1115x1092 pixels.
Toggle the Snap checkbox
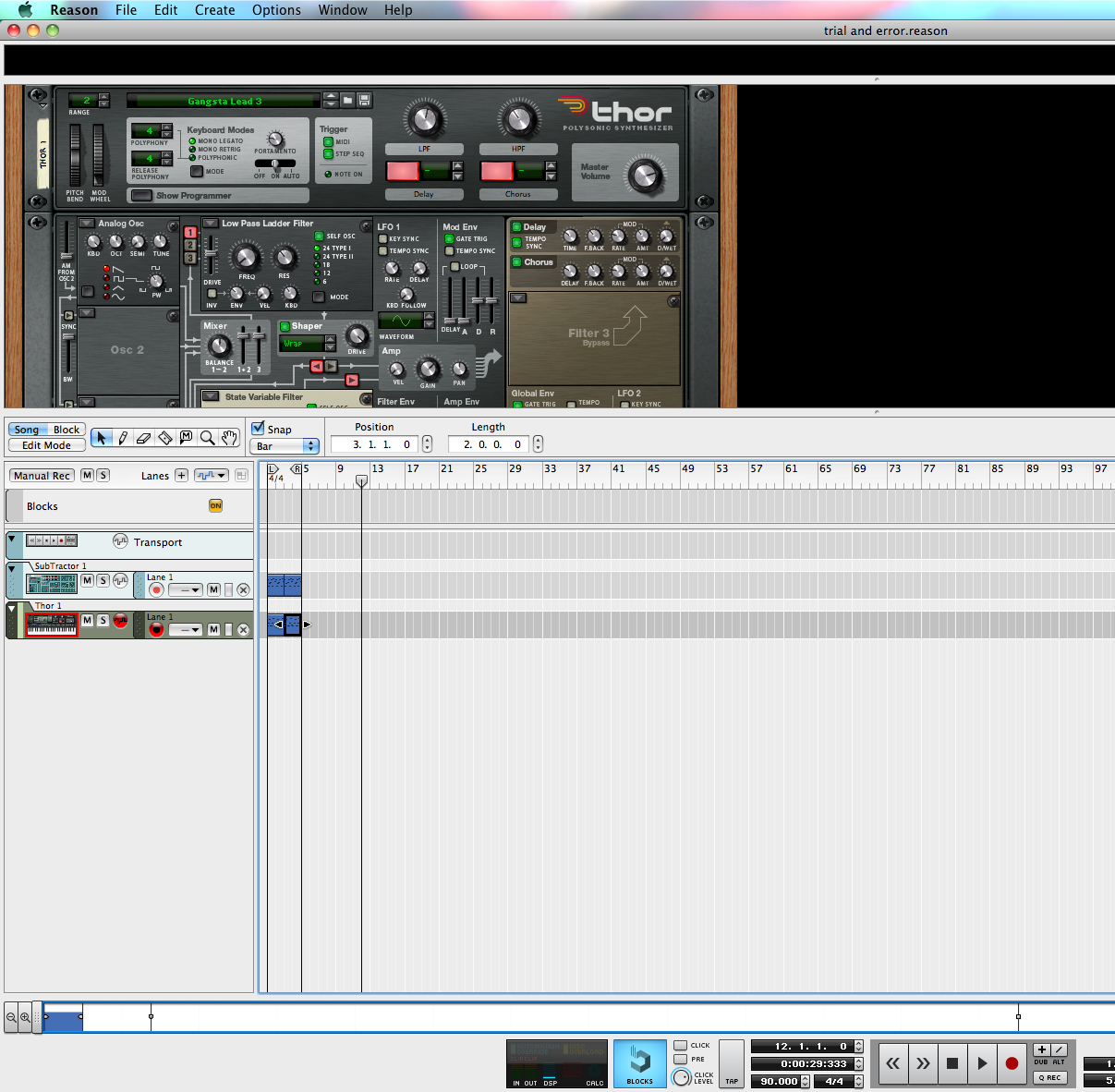coord(259,428)
